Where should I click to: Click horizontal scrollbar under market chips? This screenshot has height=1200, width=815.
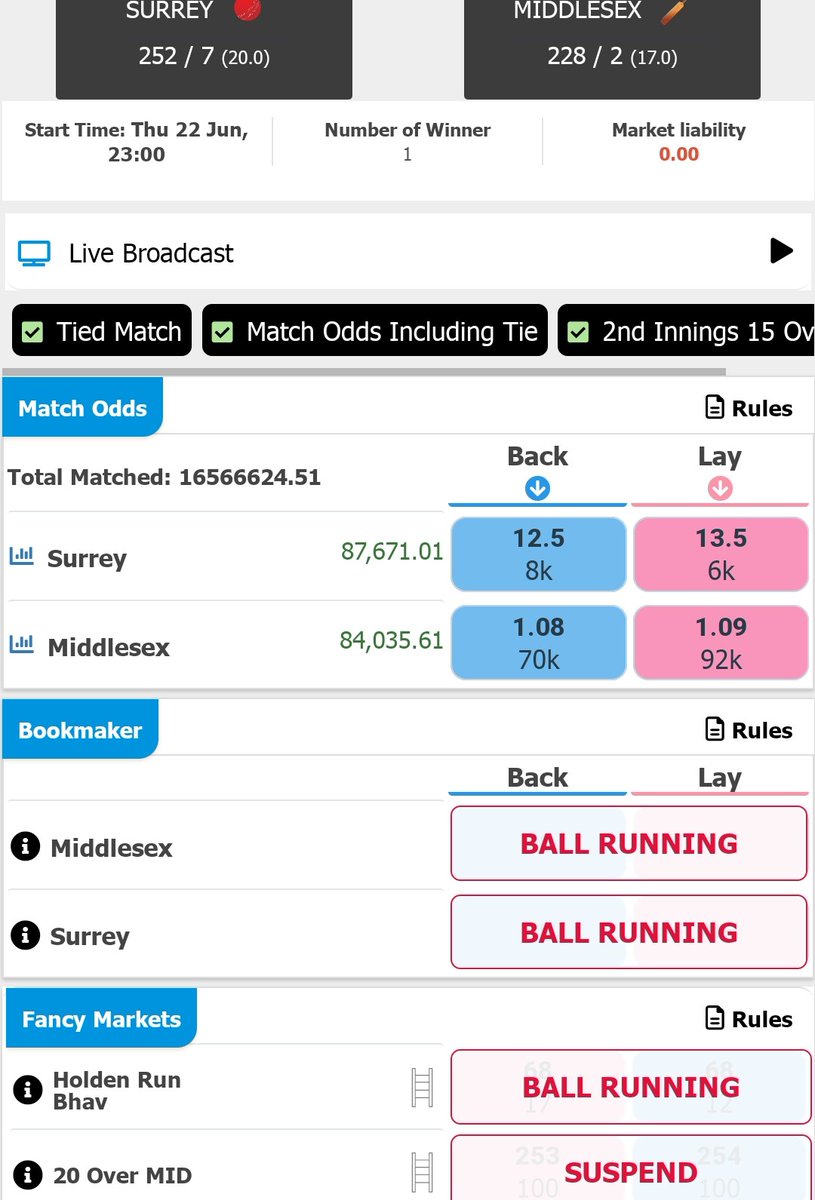click(364, 371)
